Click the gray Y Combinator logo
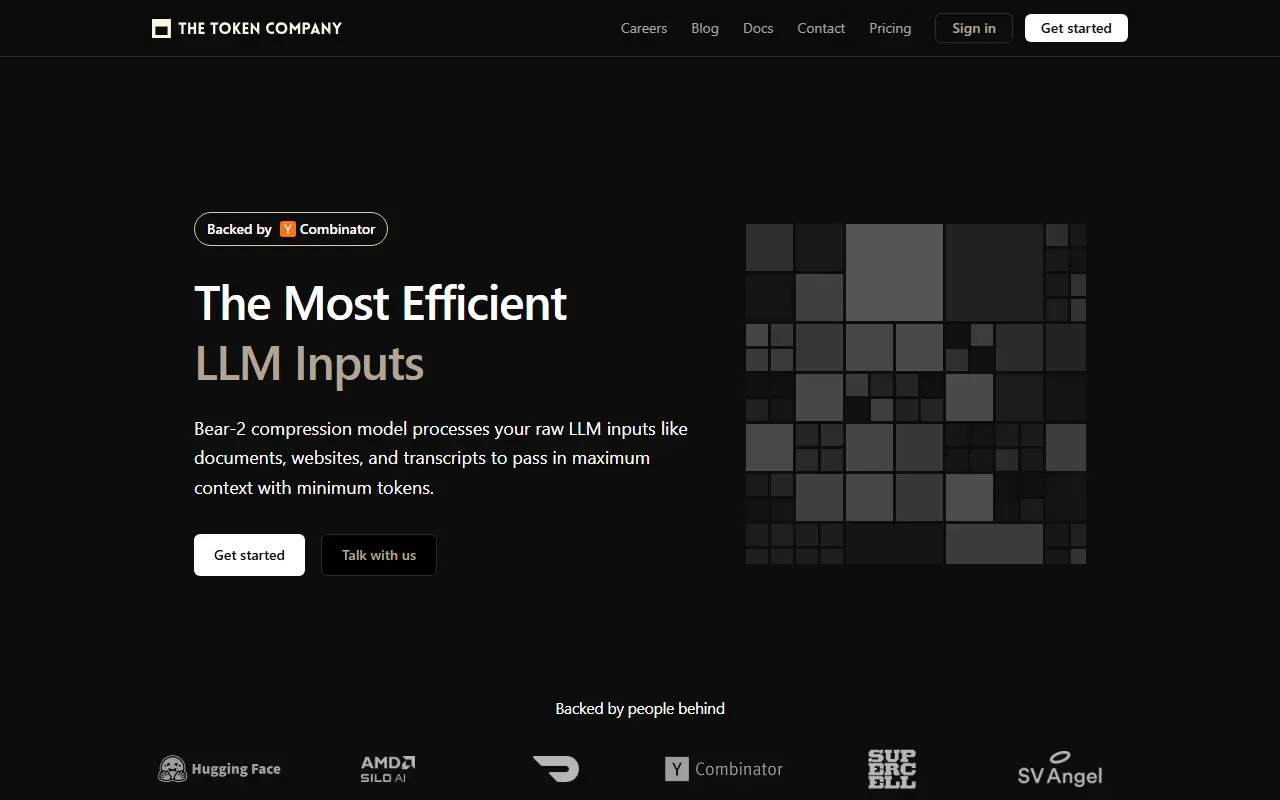1280x800 pixels. (x=724, y=769)
